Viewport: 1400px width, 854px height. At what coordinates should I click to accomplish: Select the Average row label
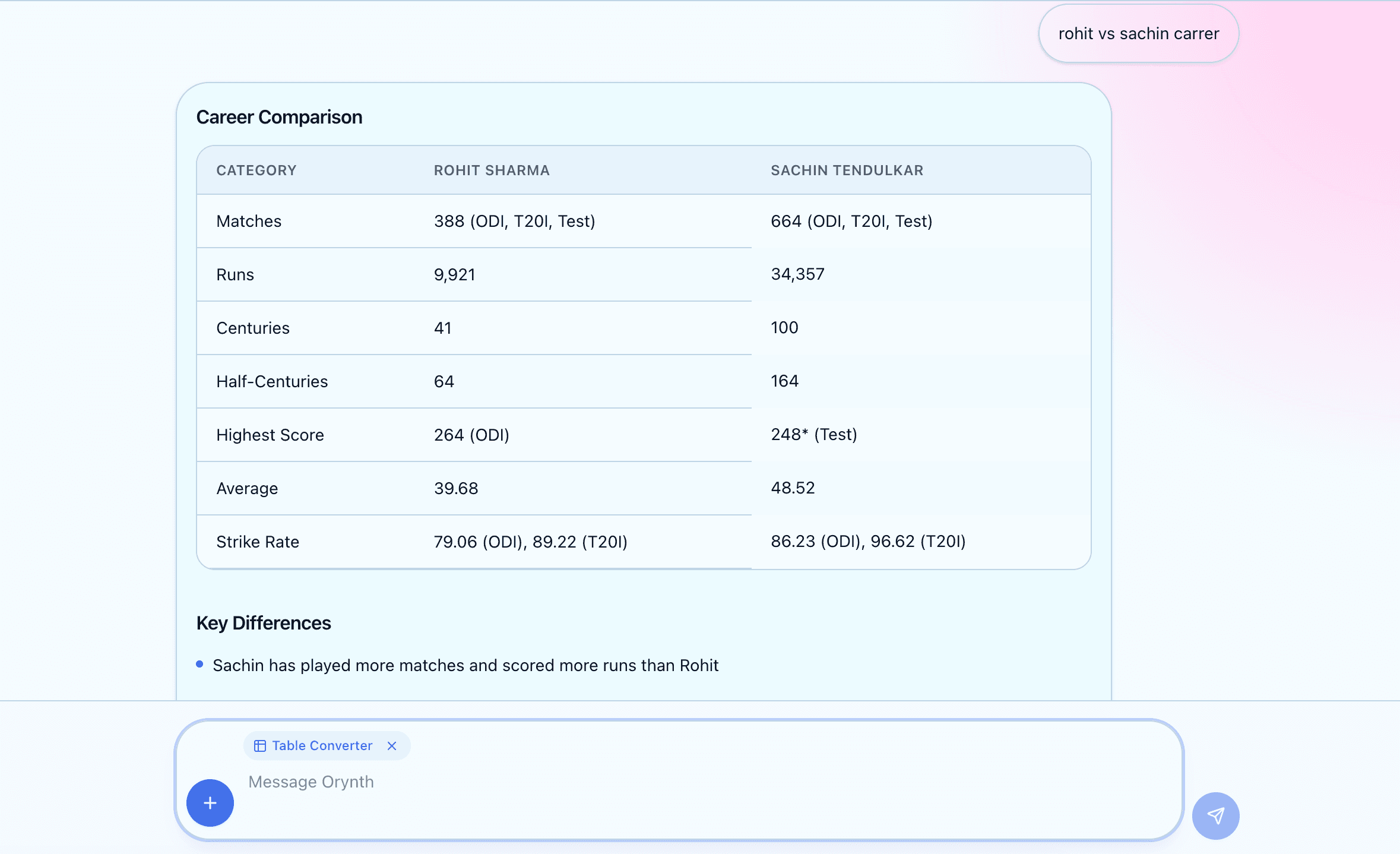point(247,488)
